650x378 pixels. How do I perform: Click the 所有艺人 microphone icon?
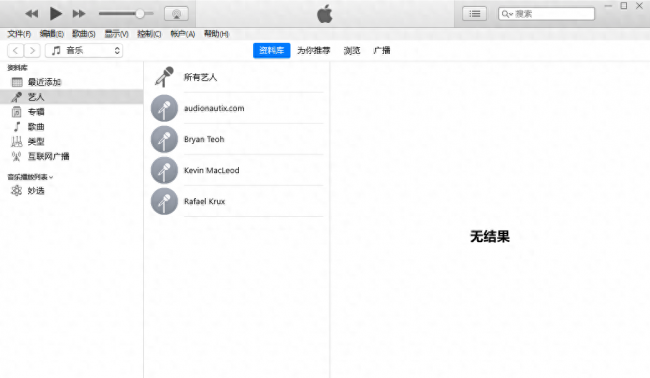tap(164, 77)
